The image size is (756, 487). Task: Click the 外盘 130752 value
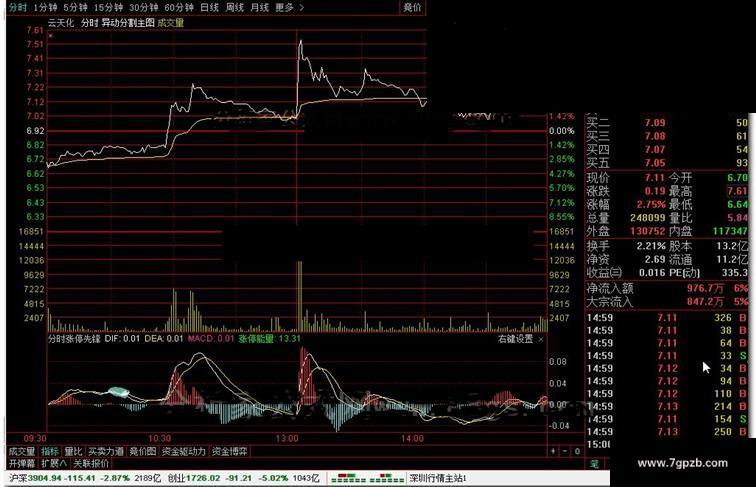pyautogui.click(x=648, y=231)
